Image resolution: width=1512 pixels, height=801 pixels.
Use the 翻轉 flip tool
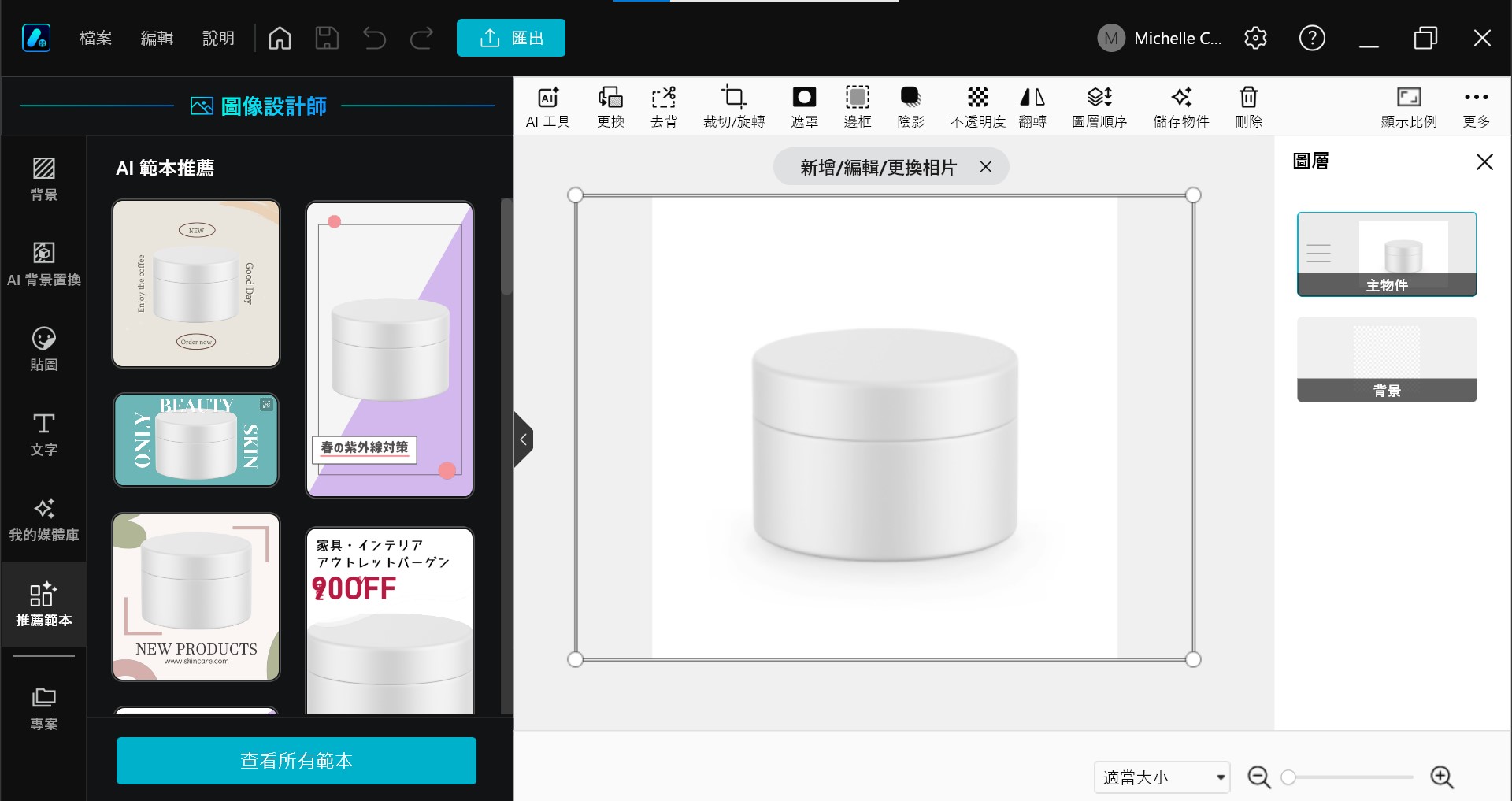click(1032, 107)
